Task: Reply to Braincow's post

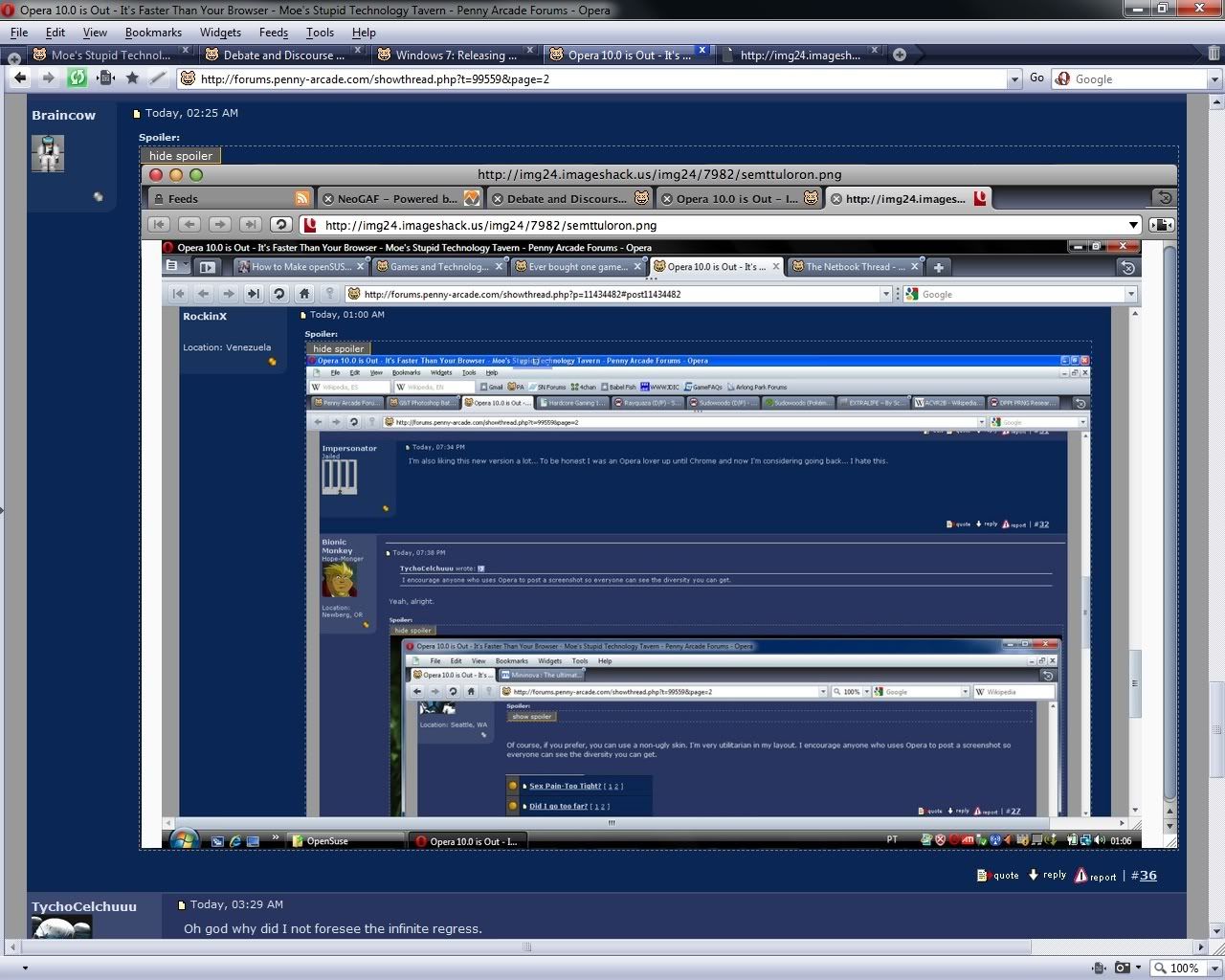Action: pyautogui.click(x=1047, y=875)
